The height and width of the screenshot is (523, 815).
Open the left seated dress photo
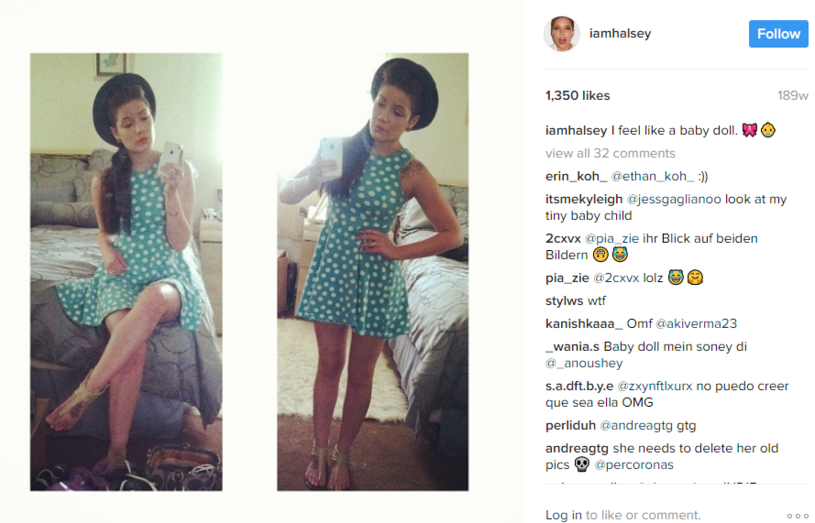click(x=126, y=272)
